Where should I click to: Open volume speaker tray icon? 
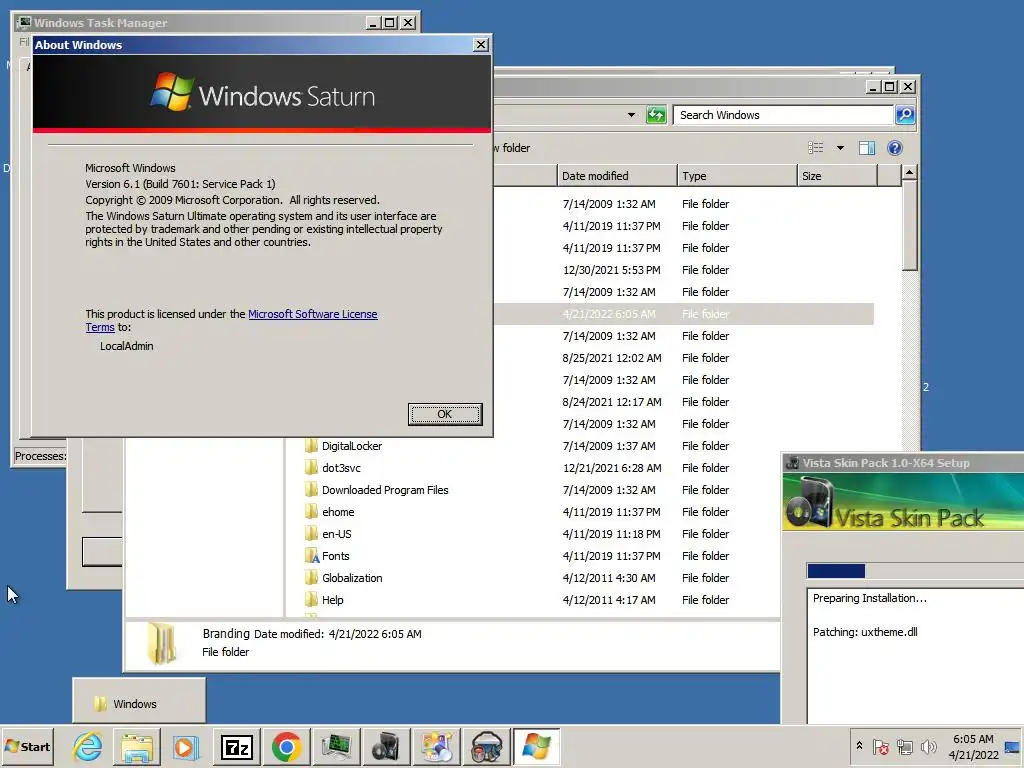[x=928, y=746]
